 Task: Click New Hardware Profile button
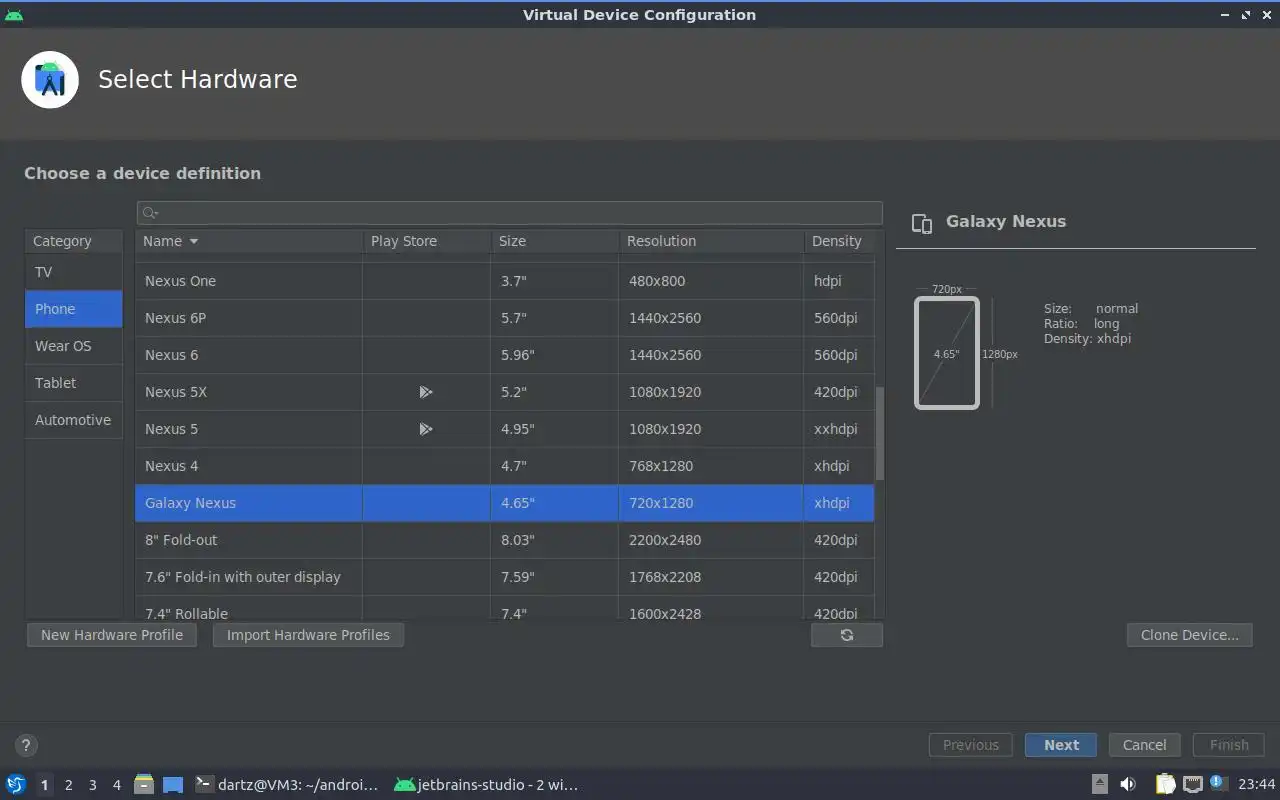click(112, 635)
